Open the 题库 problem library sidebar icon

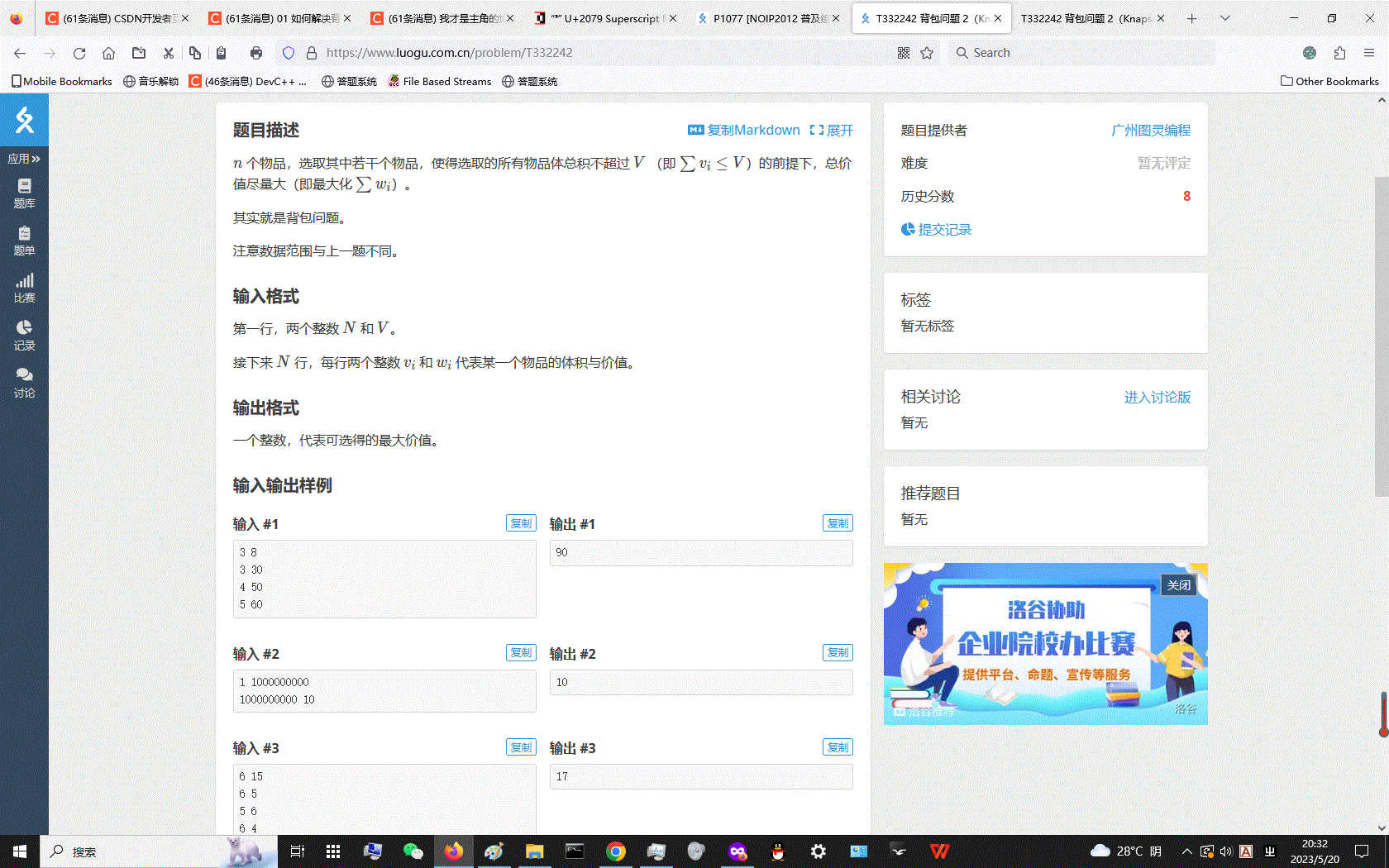[24, 193]
